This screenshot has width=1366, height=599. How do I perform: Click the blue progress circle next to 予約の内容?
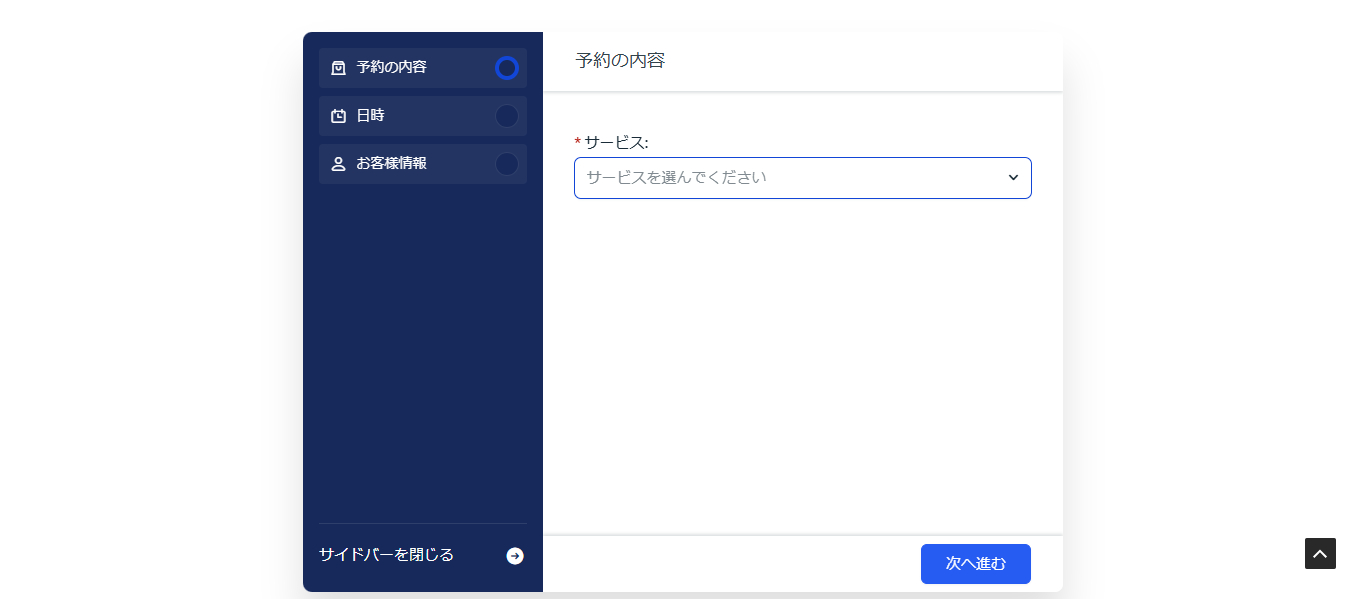point(507,67)
